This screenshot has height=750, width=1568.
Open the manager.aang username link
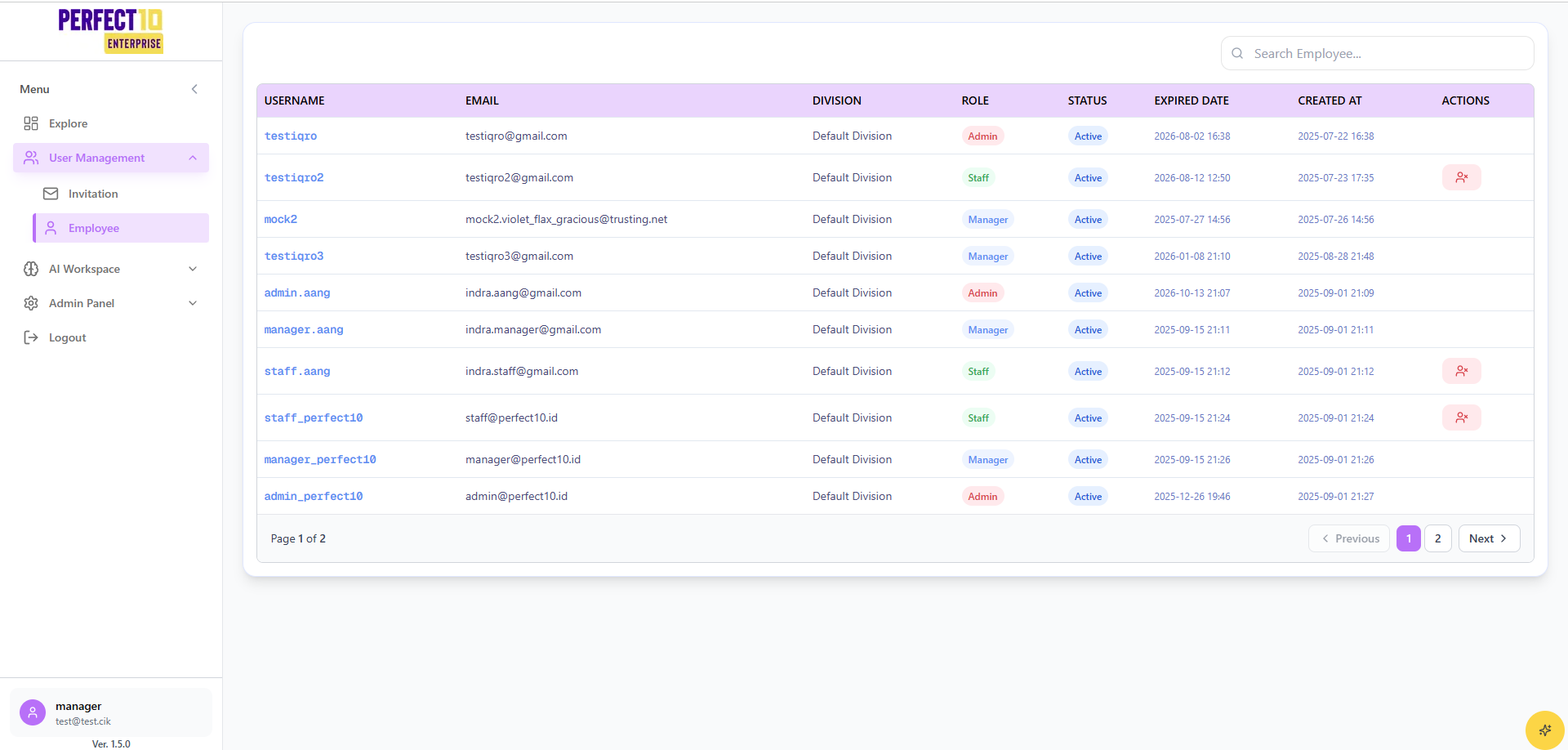[304, 329]
